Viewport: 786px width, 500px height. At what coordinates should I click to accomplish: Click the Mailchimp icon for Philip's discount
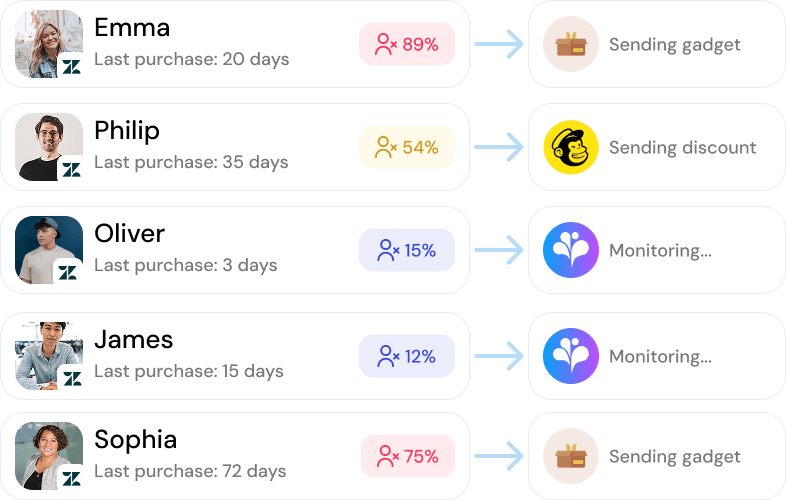click(x=571, y=147)
